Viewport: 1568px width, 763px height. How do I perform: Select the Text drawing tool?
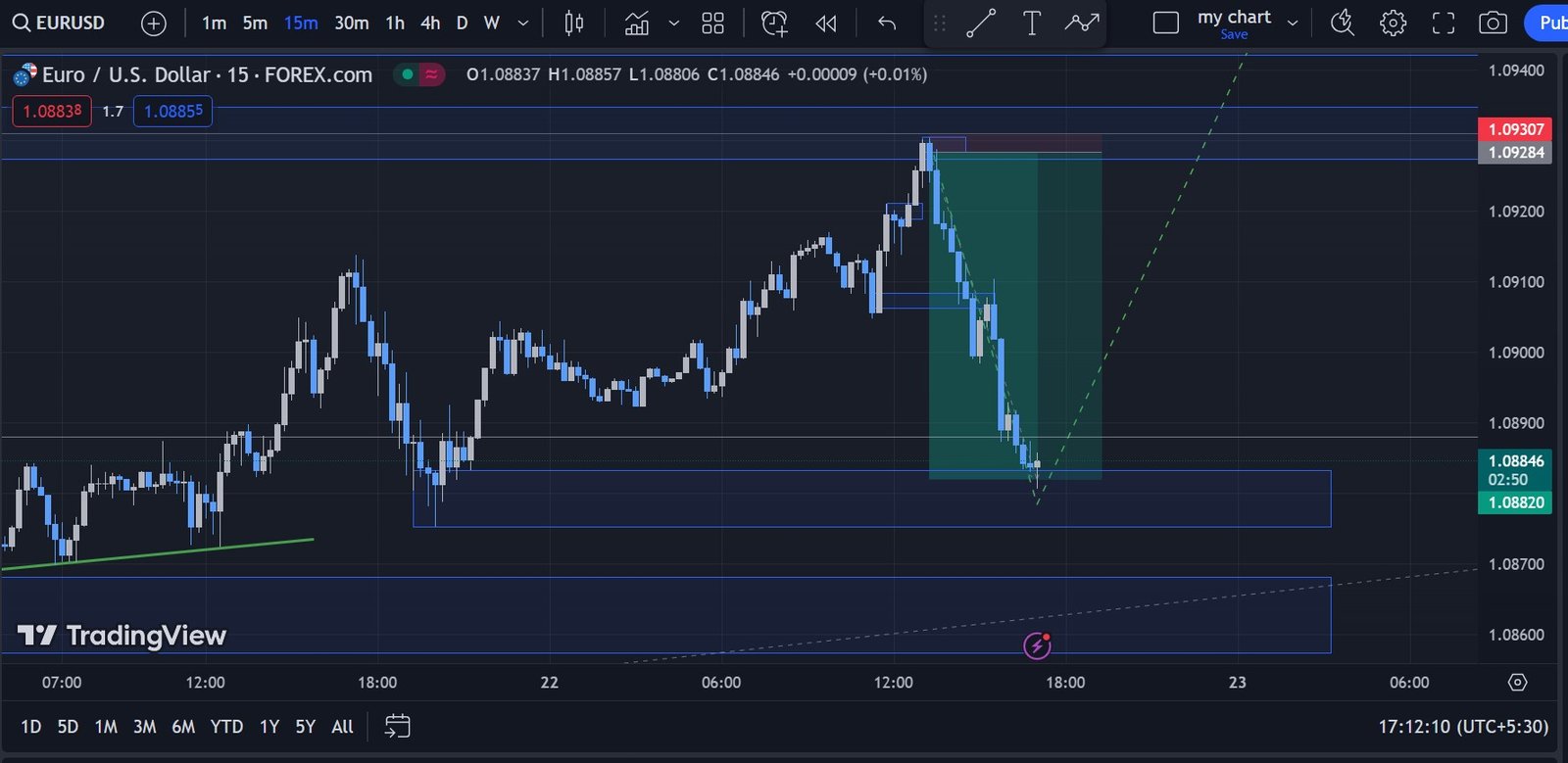pyautogui.click(x=1031, y=23)
